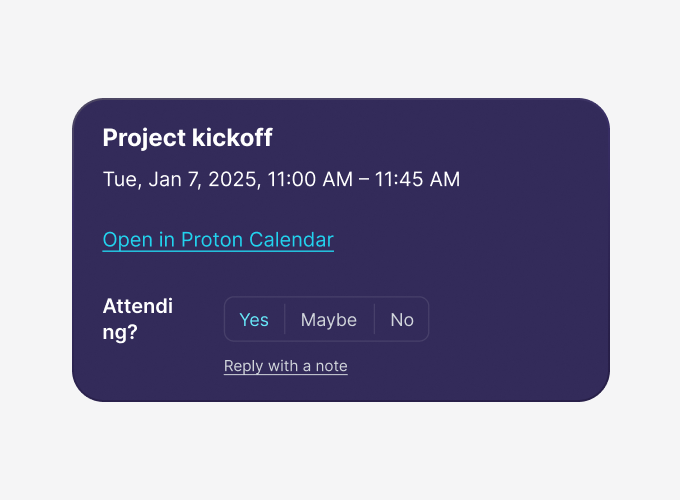Open in Proton Calendar link

pos(218,240)
